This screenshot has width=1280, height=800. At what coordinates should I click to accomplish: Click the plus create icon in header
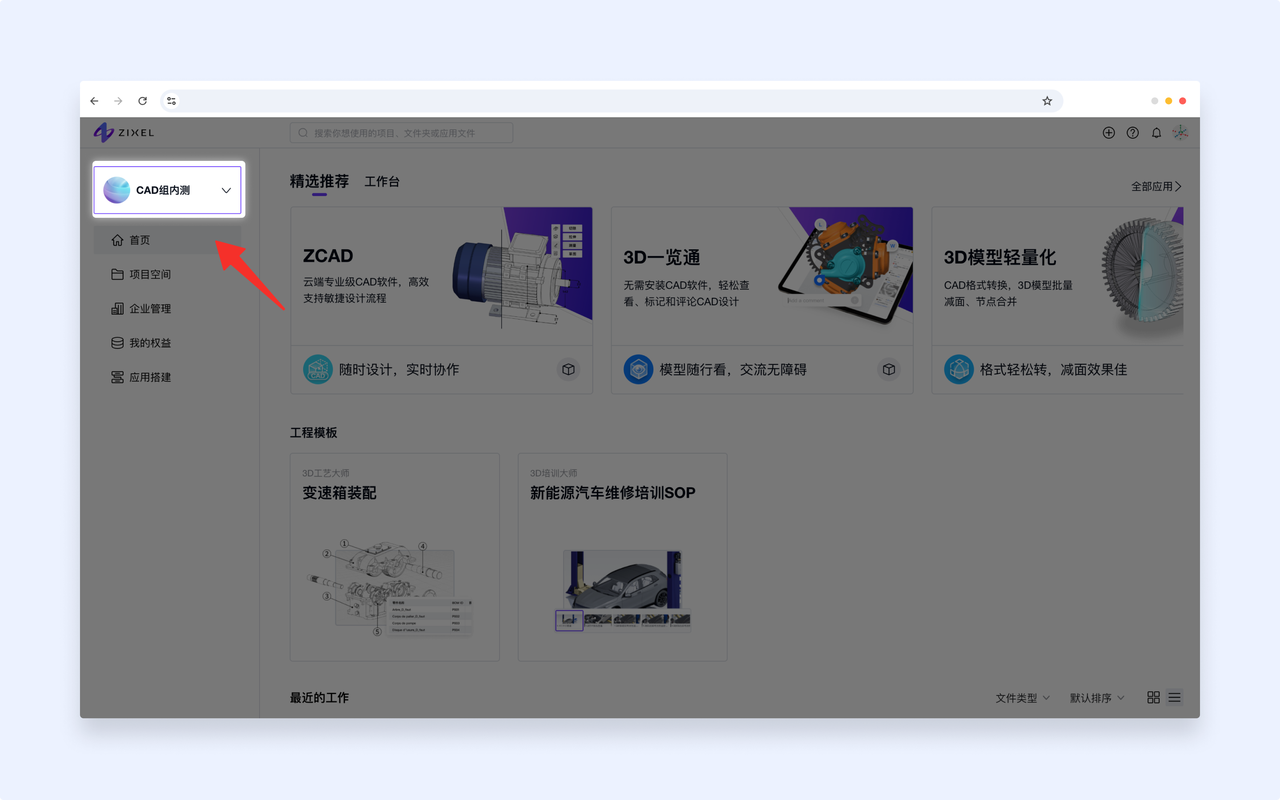click(x=1108, y=132)
